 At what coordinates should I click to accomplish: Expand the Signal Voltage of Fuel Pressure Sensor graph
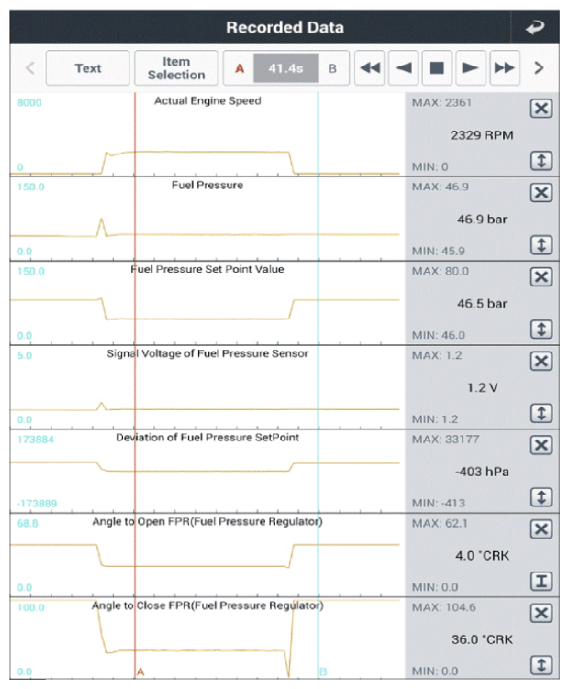click(x=541, y=413)
